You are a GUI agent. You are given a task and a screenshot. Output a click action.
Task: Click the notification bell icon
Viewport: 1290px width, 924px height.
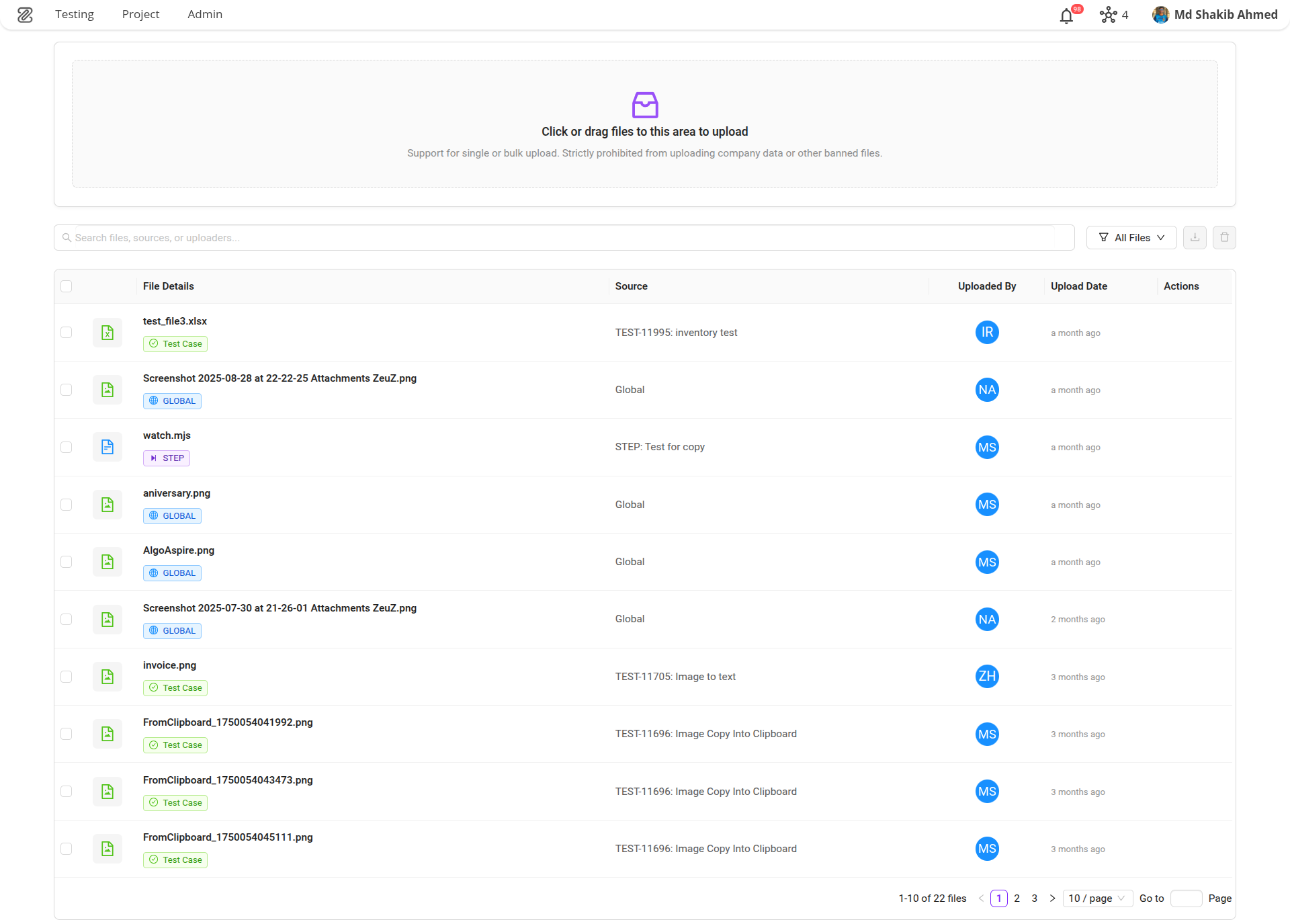click(x=1066, y=15)
